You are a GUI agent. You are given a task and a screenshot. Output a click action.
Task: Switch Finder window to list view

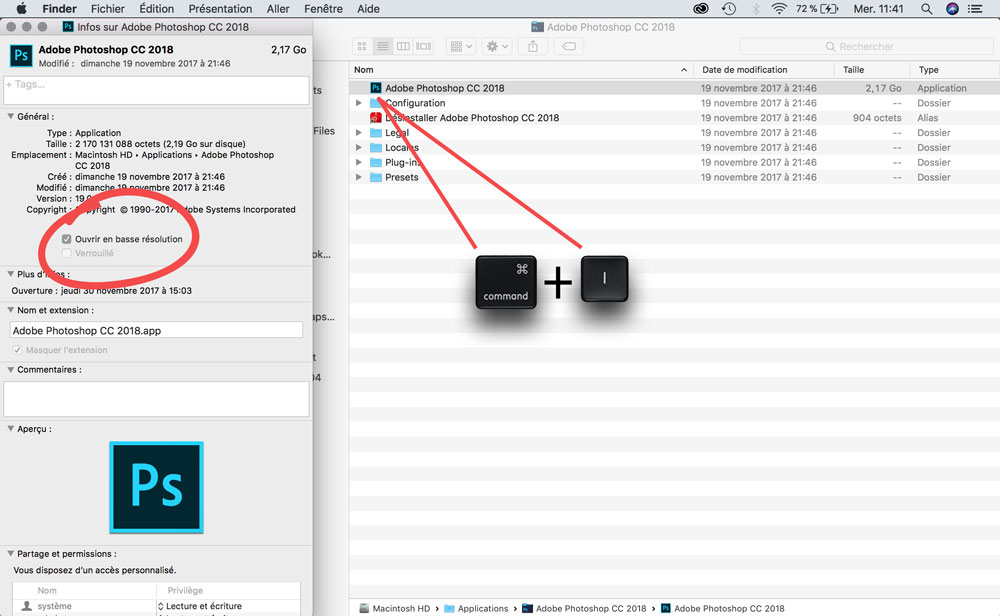point(383,47)
